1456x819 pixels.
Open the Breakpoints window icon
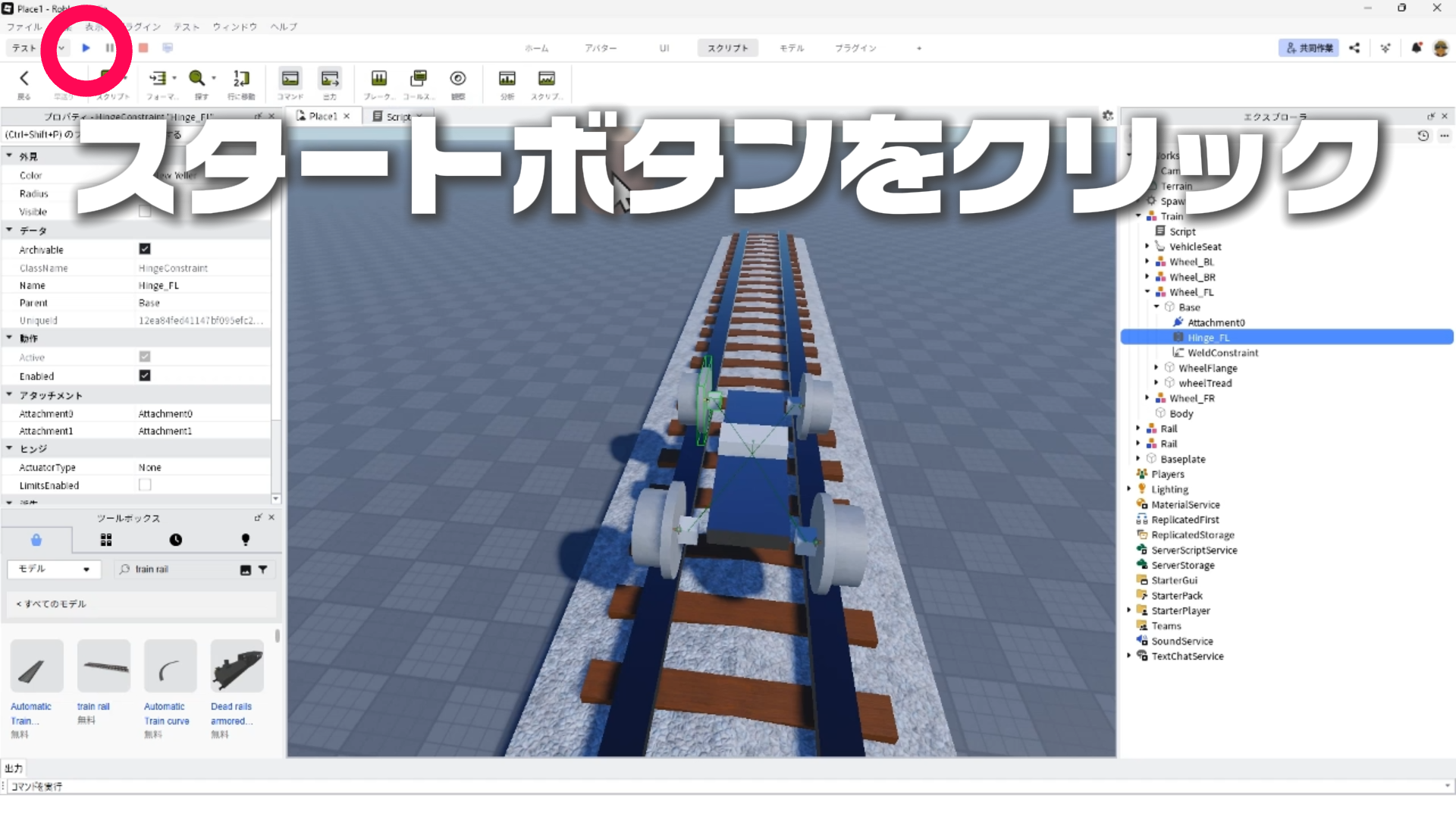click(378, 78)
